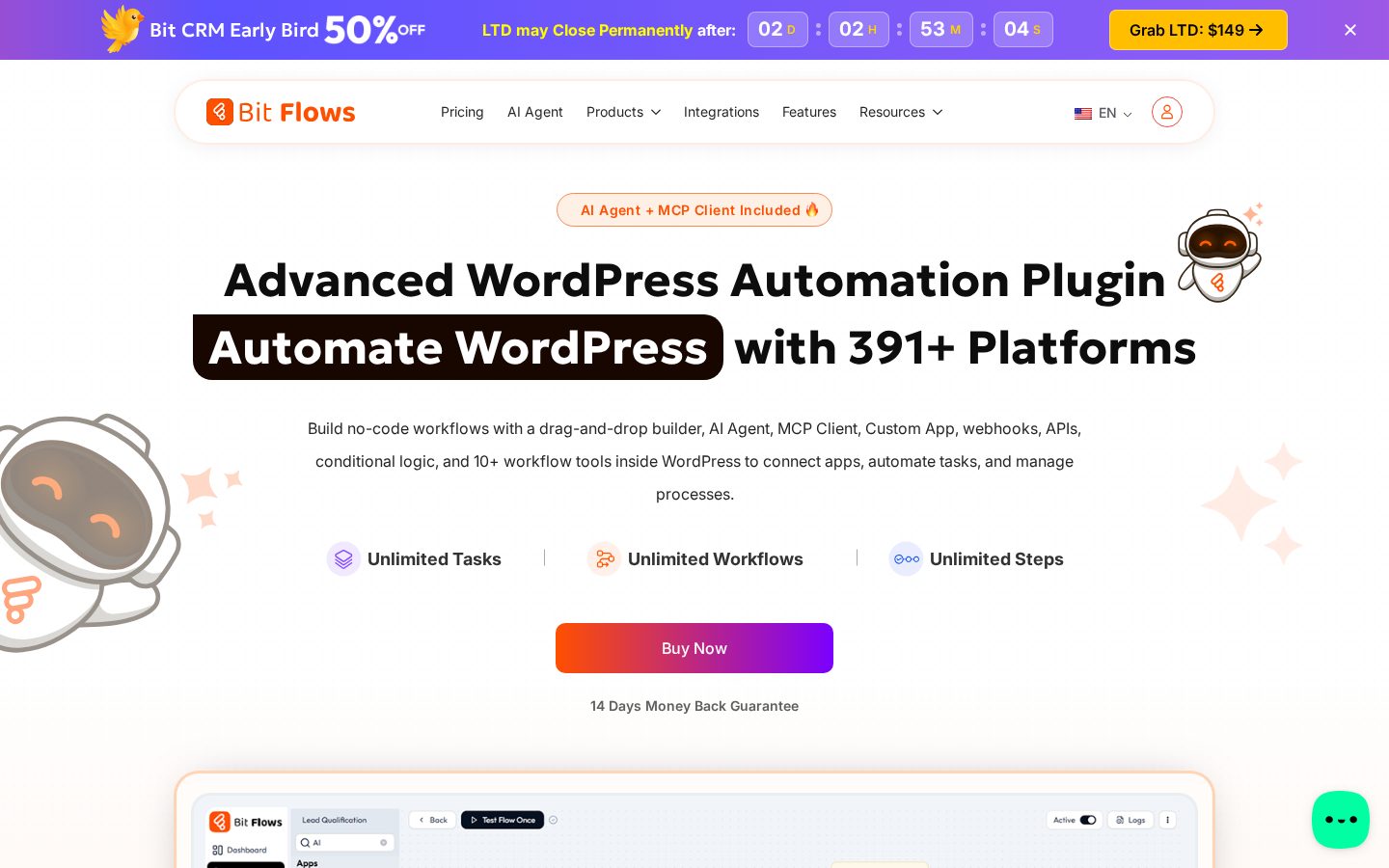Viewport: 1389px width, 868px height.
Task: Click the hours countdown box
Action: (x=858, y=30)
